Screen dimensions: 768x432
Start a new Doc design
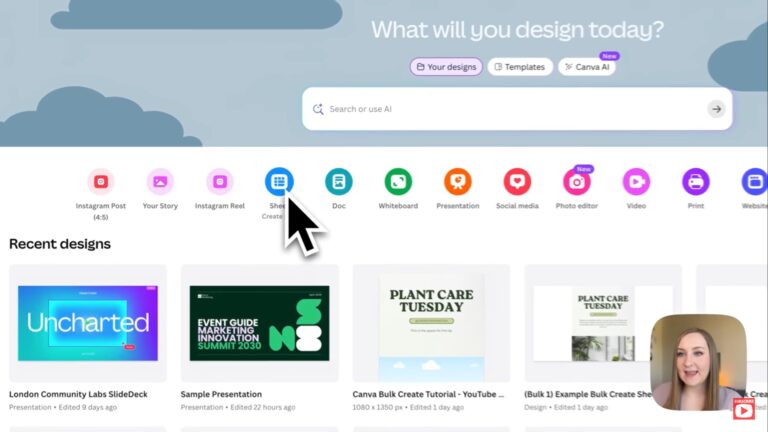(339, 182)
